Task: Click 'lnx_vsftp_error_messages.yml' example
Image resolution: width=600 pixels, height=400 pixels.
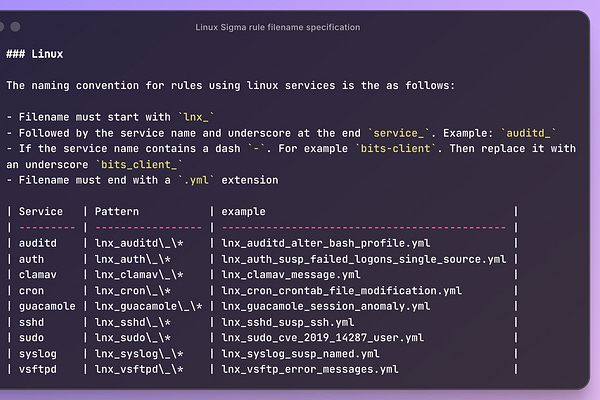Action: pyautogui.click(x=310, y=369)
